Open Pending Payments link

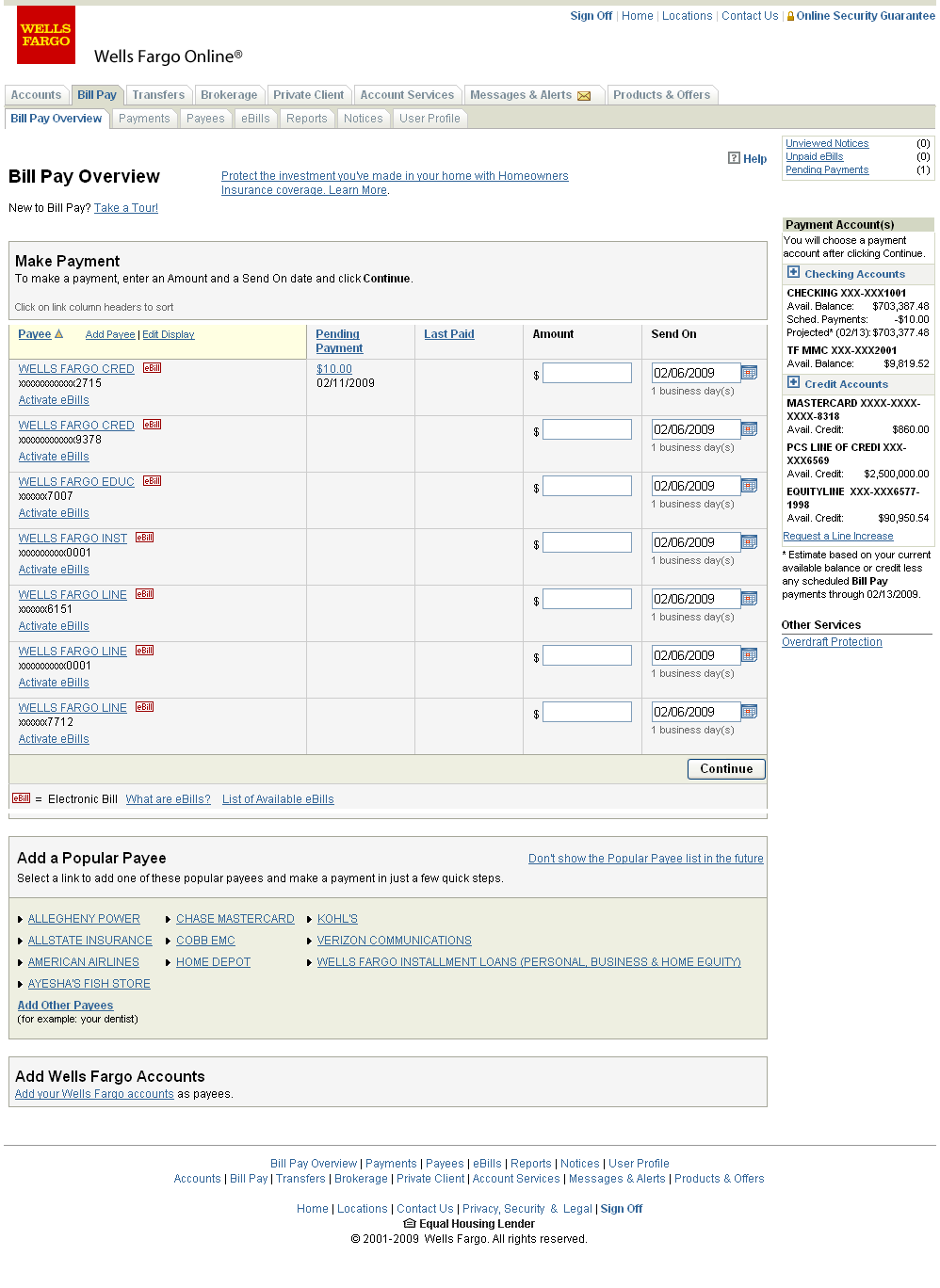point(827,169)
